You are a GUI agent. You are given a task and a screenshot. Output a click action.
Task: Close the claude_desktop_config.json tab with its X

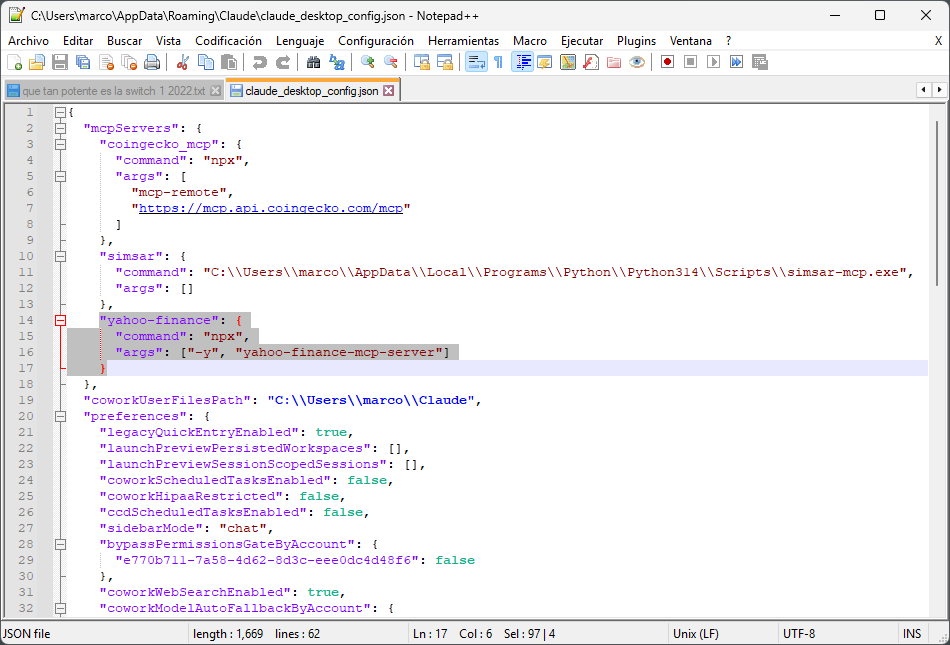click(388, 91)
